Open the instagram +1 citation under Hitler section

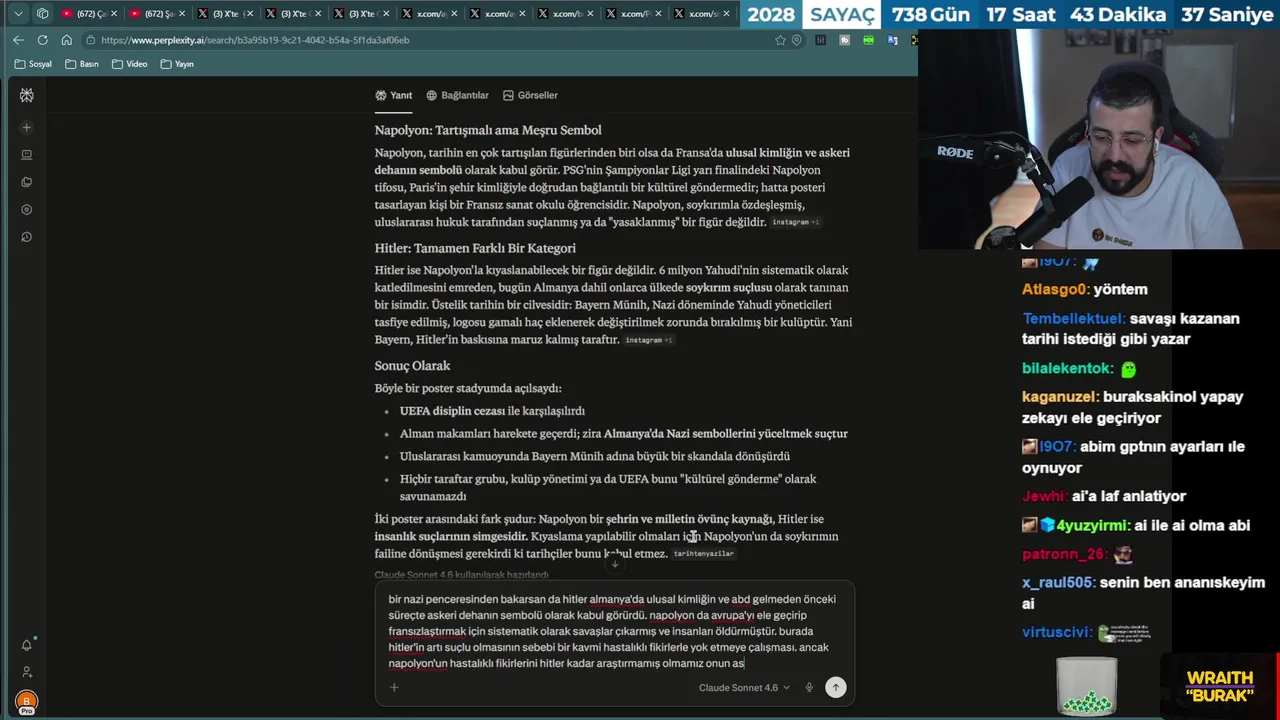point(648,340)
